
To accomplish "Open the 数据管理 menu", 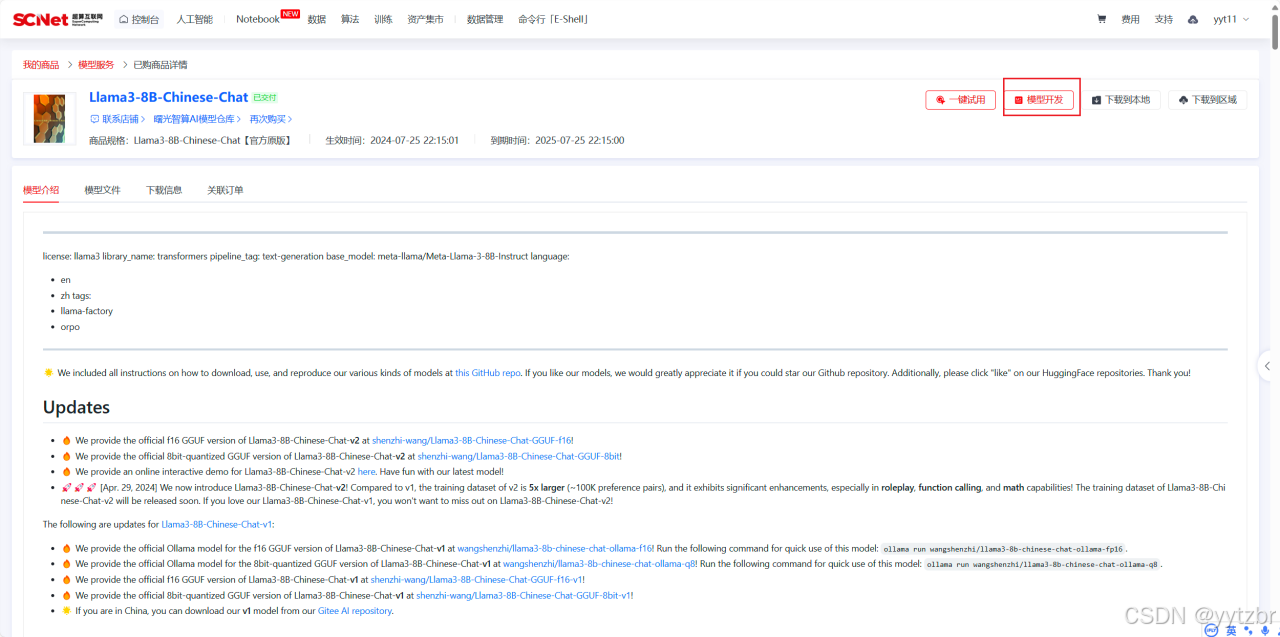I will pos(485,19).
